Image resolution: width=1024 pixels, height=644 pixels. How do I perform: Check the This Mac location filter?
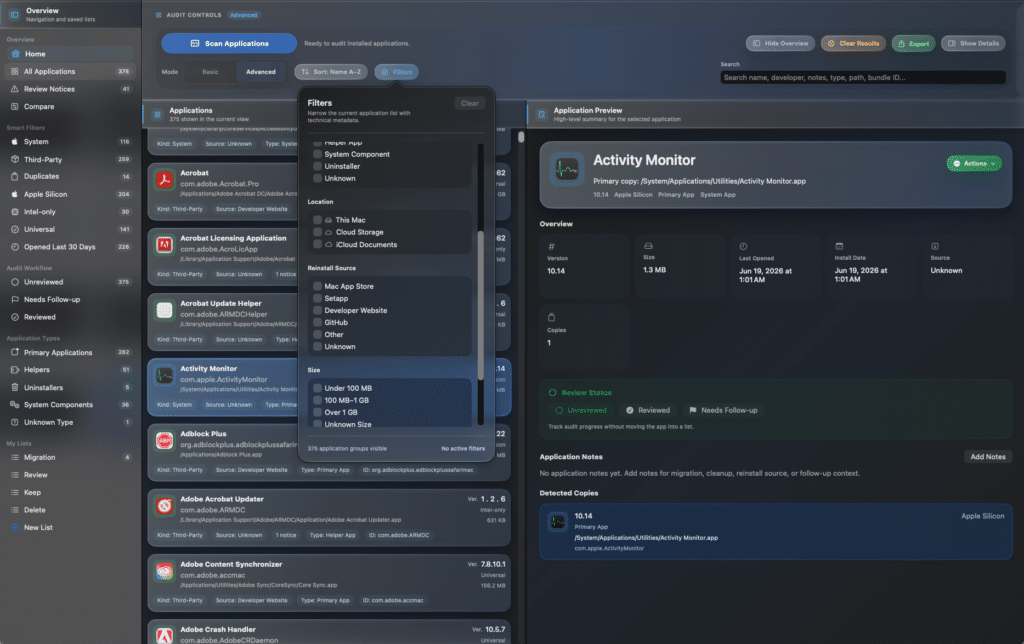[317, 220]
